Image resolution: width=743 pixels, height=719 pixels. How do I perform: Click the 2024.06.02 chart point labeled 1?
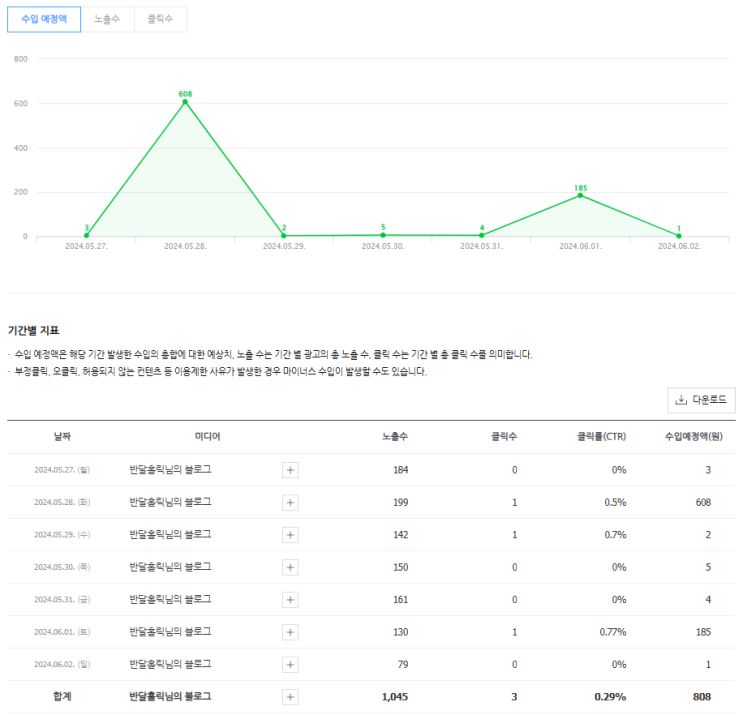click(x=679, y=236)
